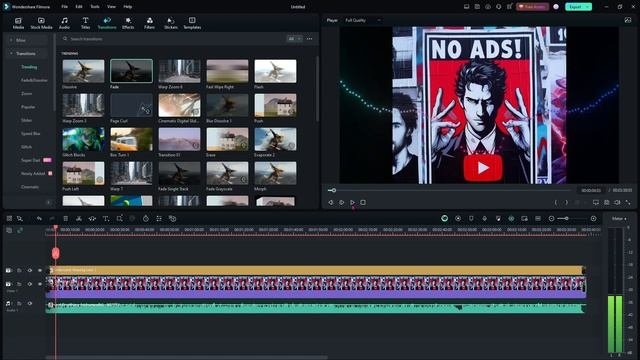
Task: Click the text tool icon in timeline toolbar
Action: coord(106,219)
